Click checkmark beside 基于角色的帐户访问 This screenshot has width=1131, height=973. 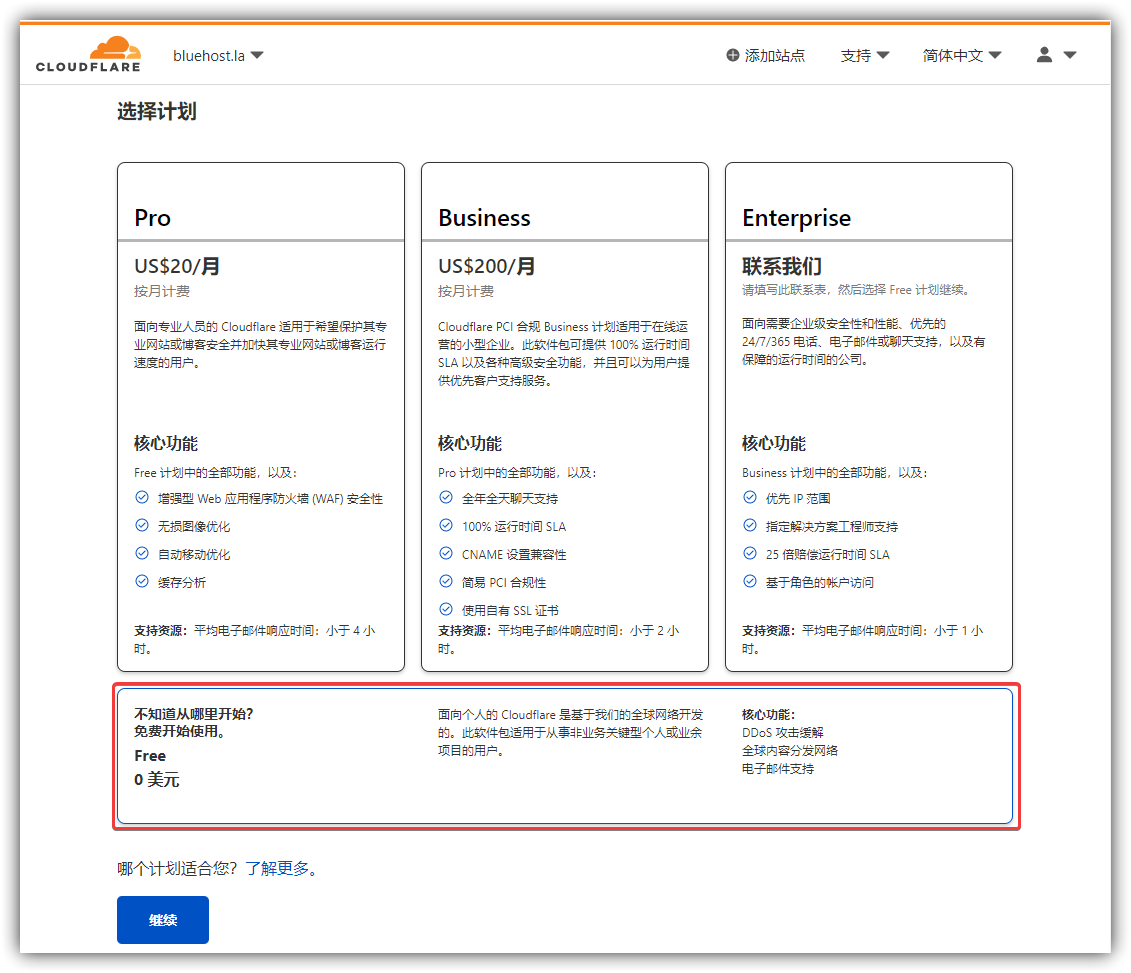coord(750,581)
